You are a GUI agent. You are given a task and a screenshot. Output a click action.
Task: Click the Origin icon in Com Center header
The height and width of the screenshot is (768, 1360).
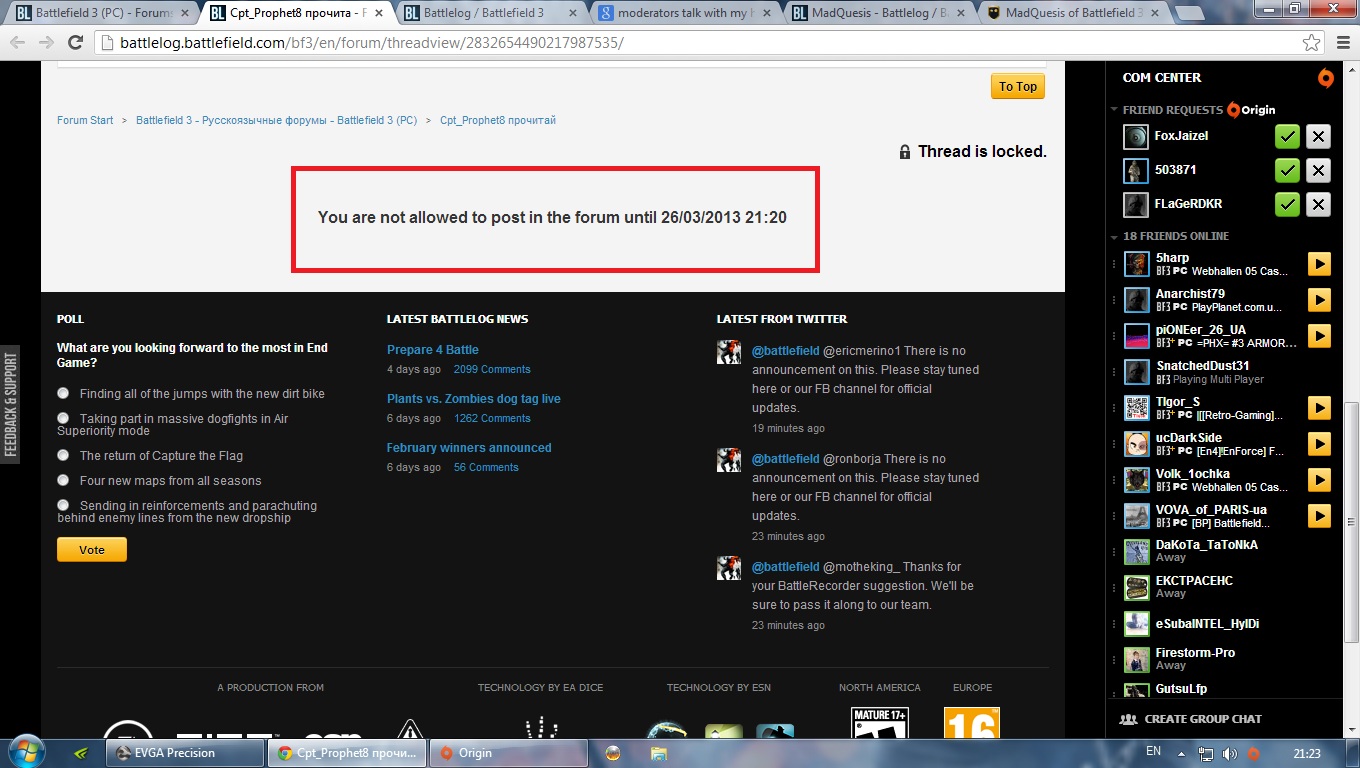coord(1325,78)
